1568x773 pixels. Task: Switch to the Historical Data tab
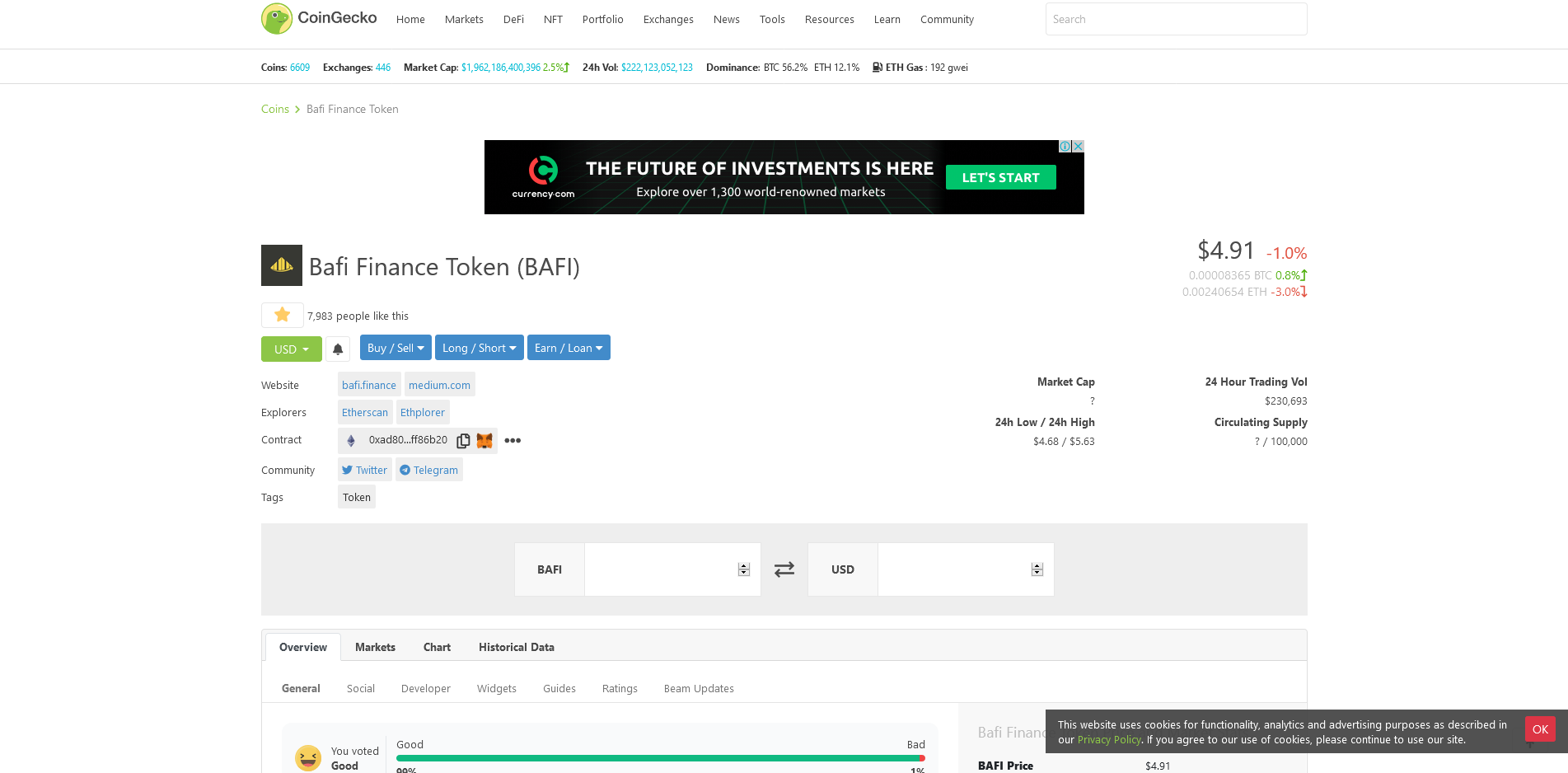pos(517,647)
